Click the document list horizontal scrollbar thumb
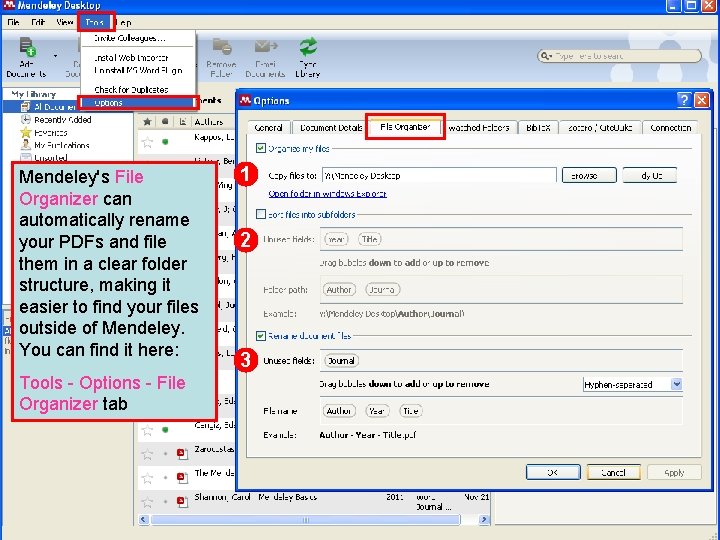 [x=305, y=519]
